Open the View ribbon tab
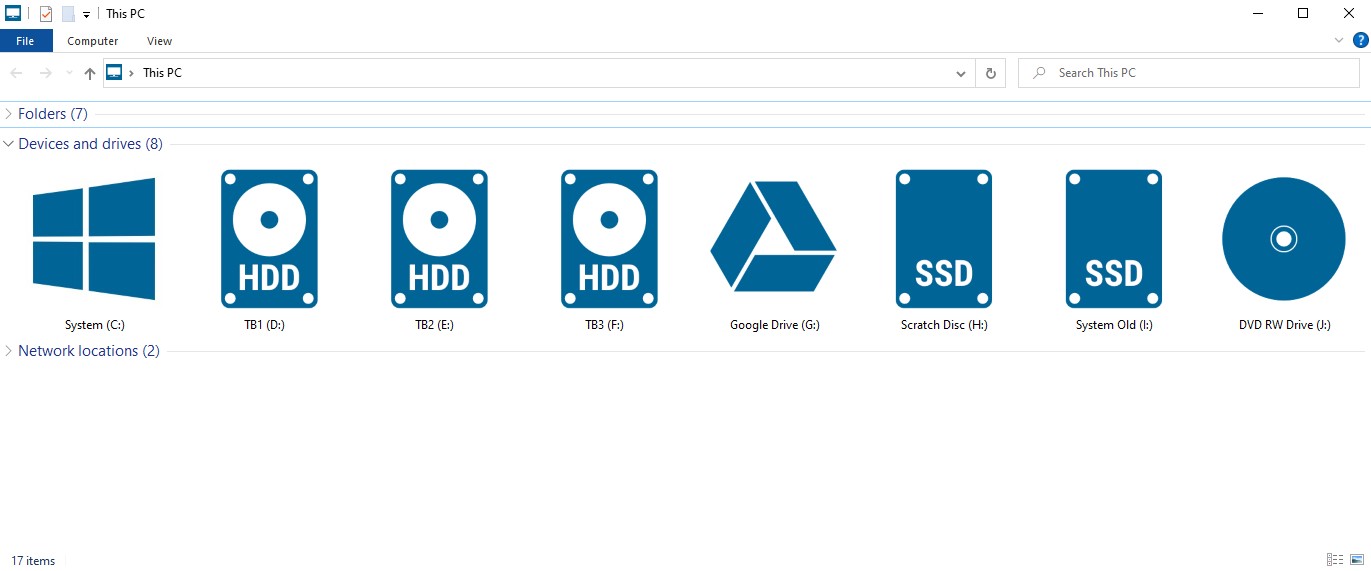1371x571 pixels. [160, 41]
